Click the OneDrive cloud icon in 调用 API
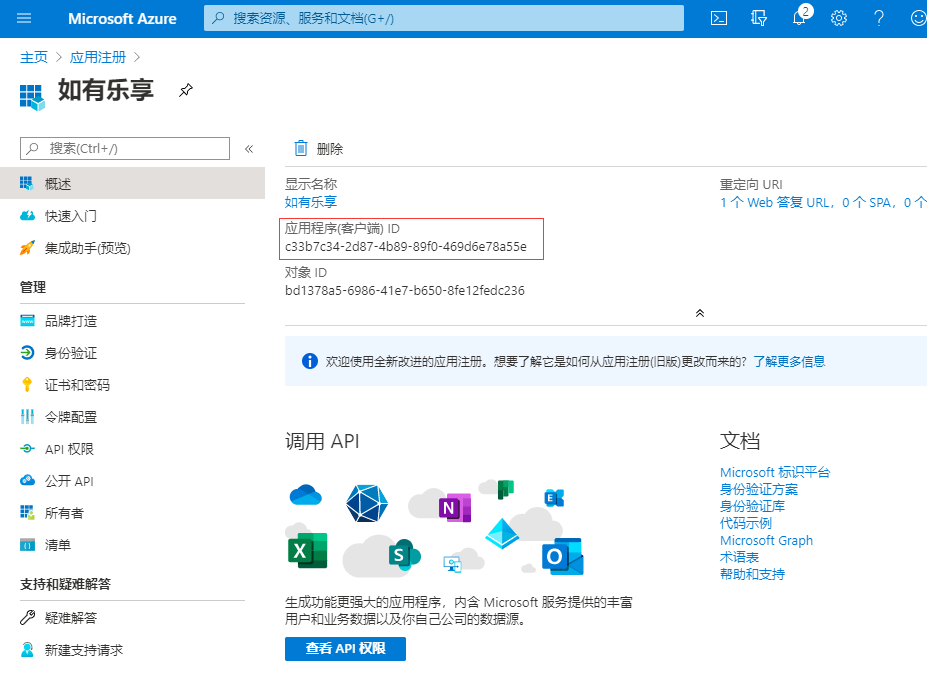This screenshot has width=927, height=676. pos(306,494)
